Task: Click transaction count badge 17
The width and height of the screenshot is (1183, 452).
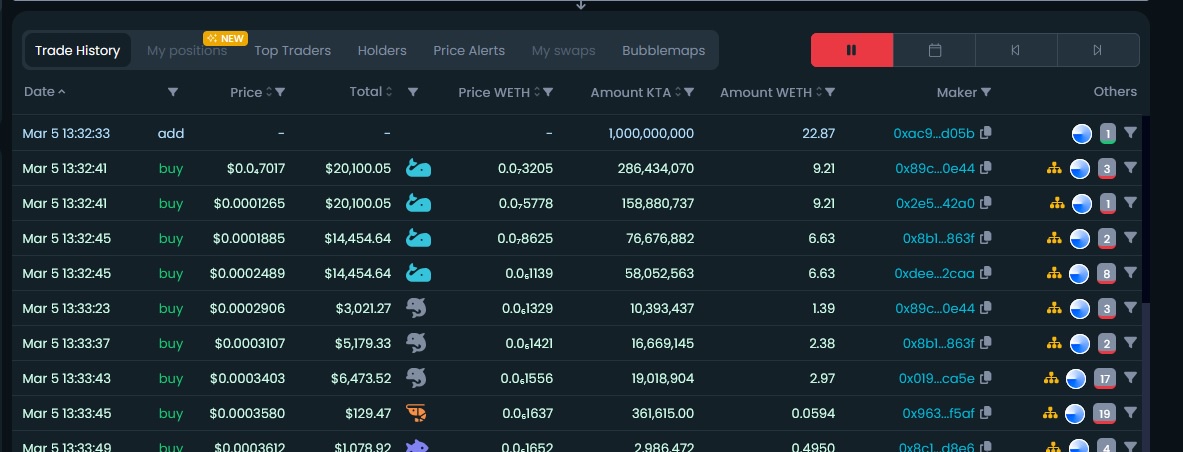Action: [x=1105, y=379]
